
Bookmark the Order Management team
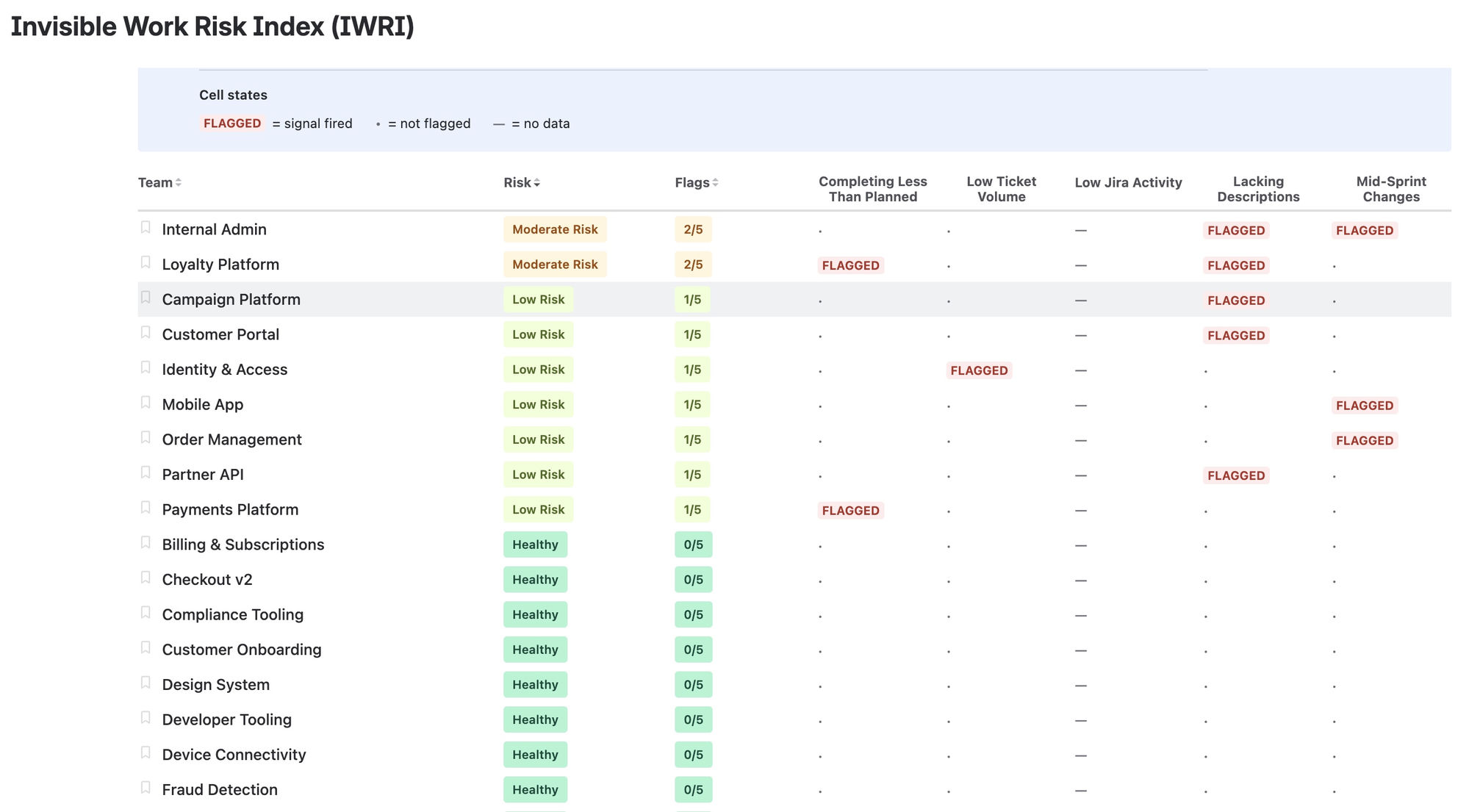click(146, 437)
